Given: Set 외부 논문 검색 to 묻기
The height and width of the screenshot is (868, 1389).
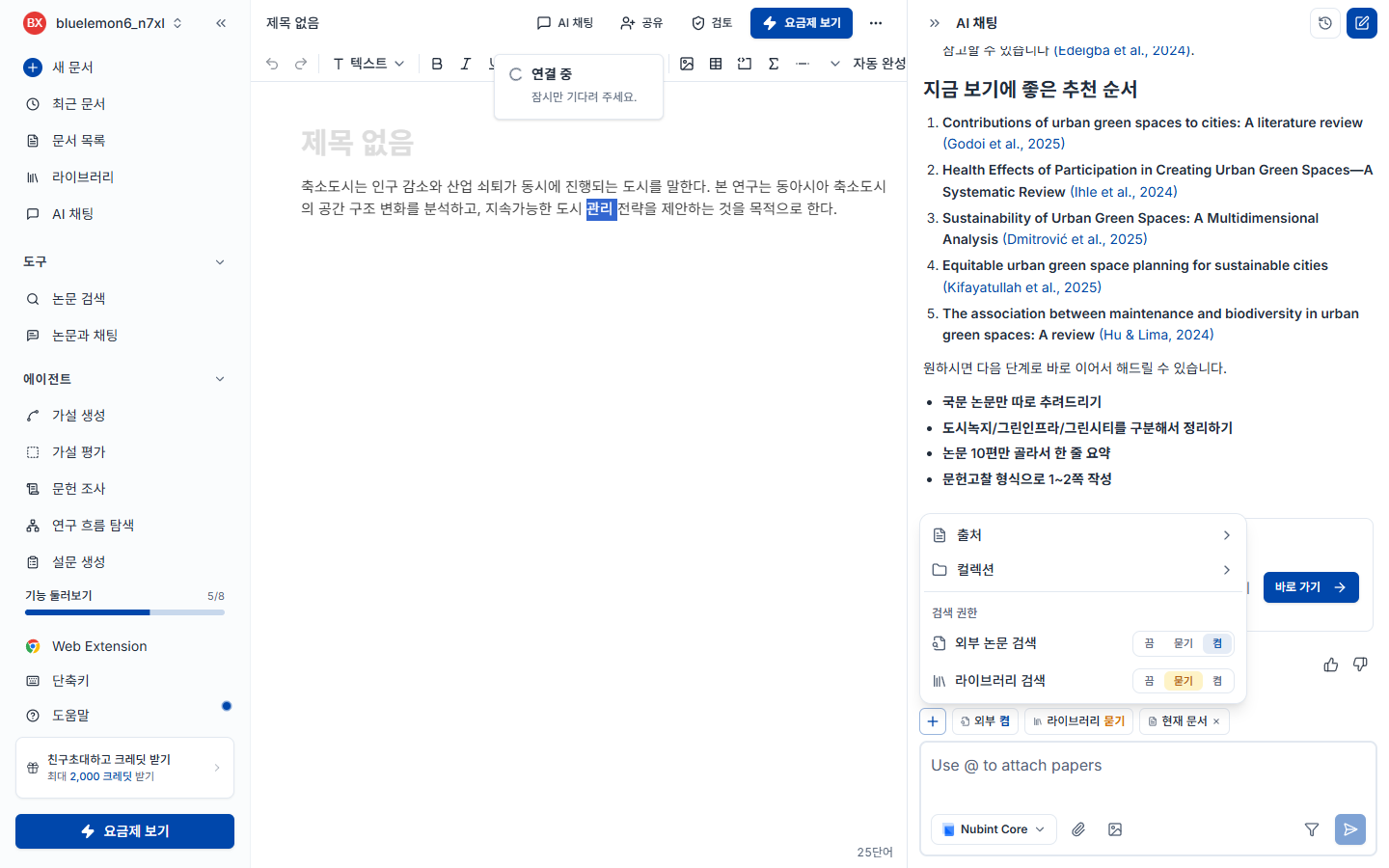Looking at the screenshot, I should click(1184, 643).
